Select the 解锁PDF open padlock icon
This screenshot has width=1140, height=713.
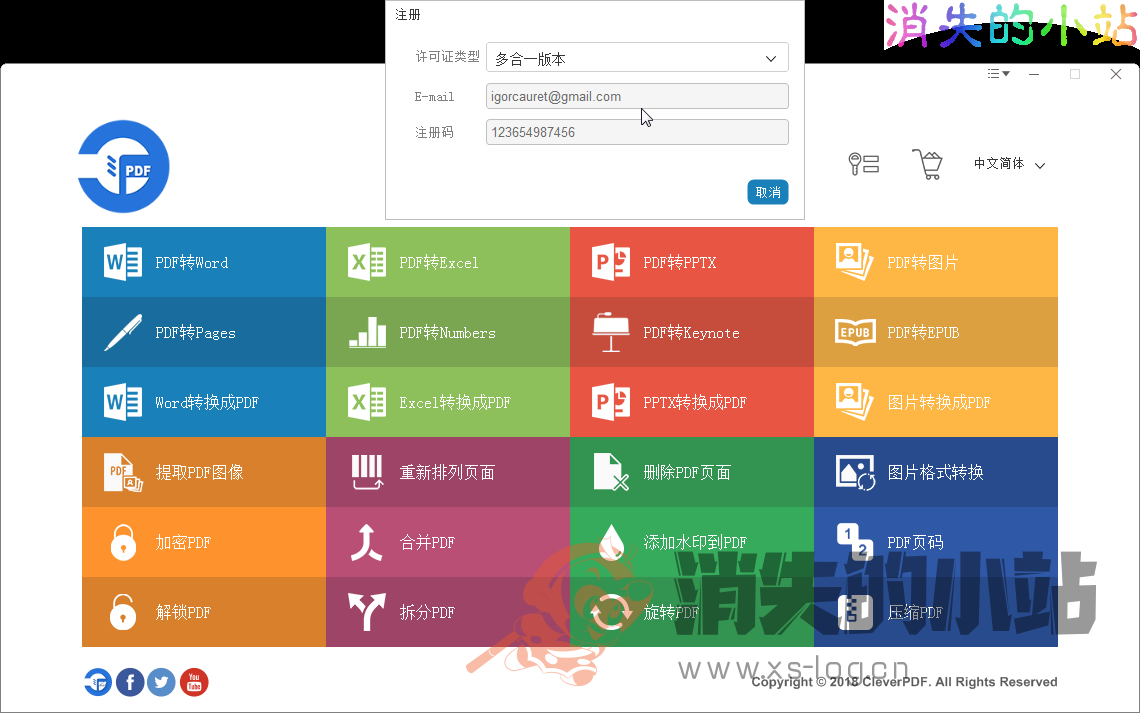click(x=123, y=612)
